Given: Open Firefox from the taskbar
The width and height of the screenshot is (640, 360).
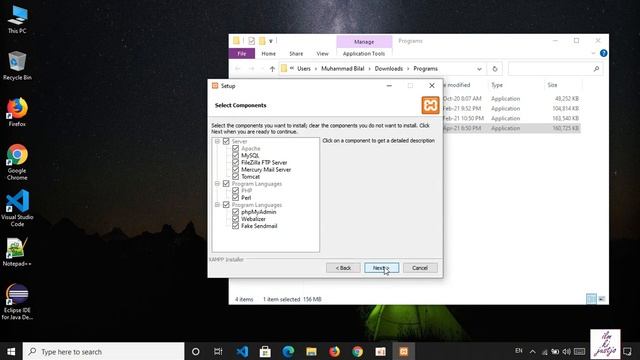Looking at the screenshot, I should tap(334, 351).
